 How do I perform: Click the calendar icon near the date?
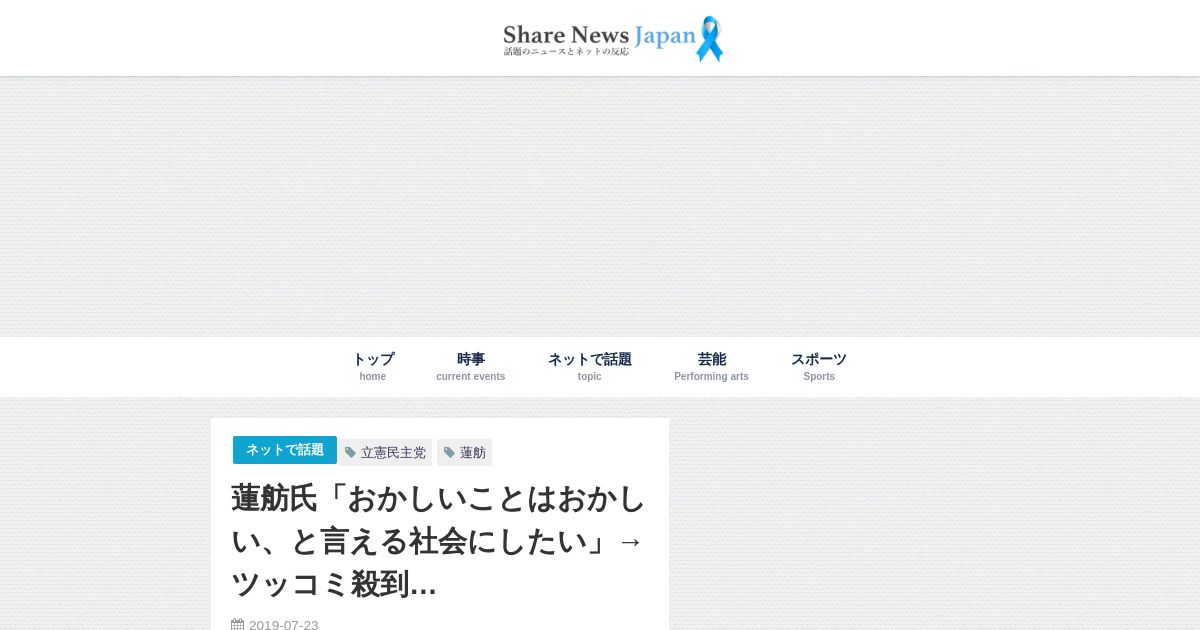237,625
